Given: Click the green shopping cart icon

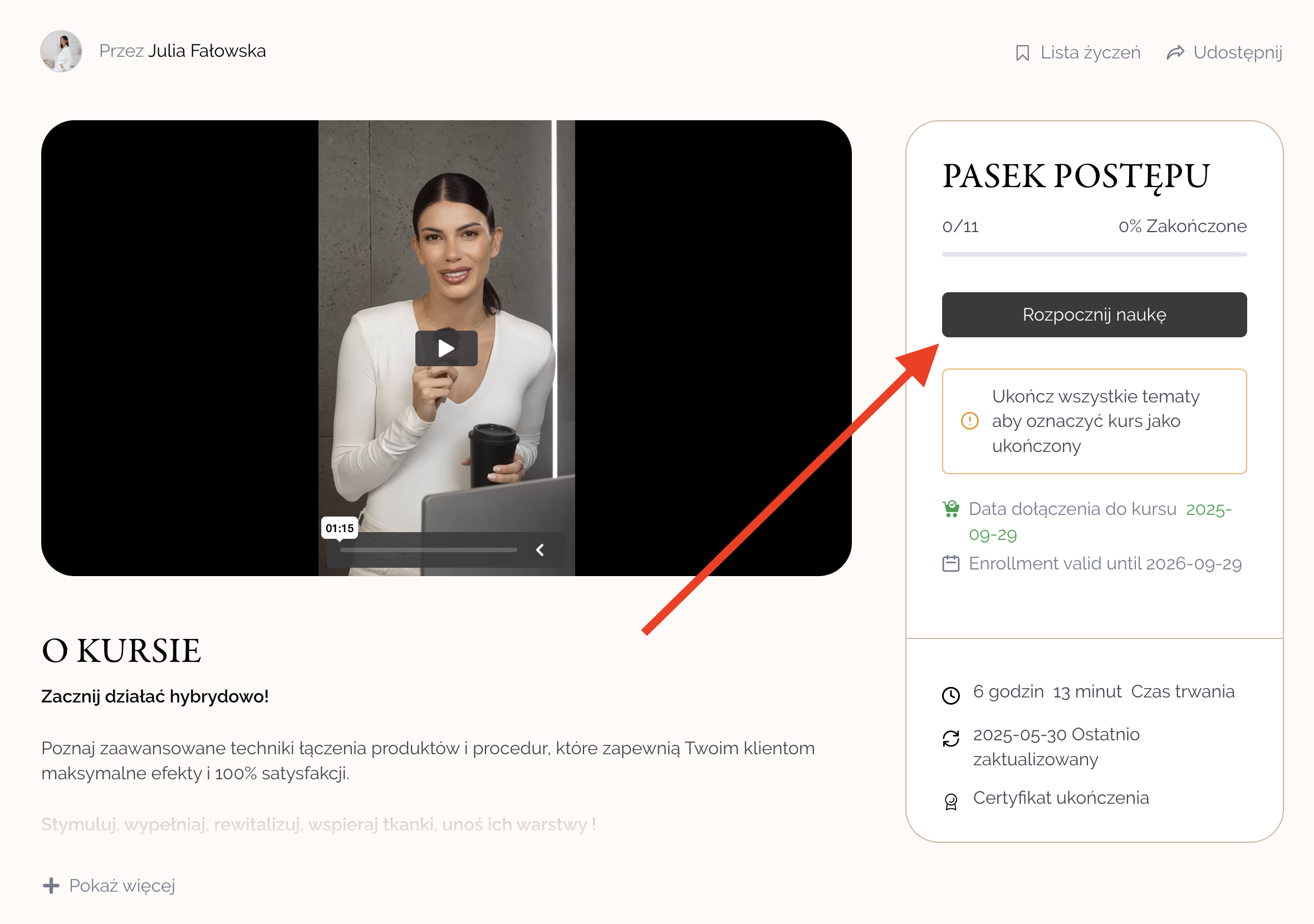Looking at the screenshot, I should pos(951,509).
